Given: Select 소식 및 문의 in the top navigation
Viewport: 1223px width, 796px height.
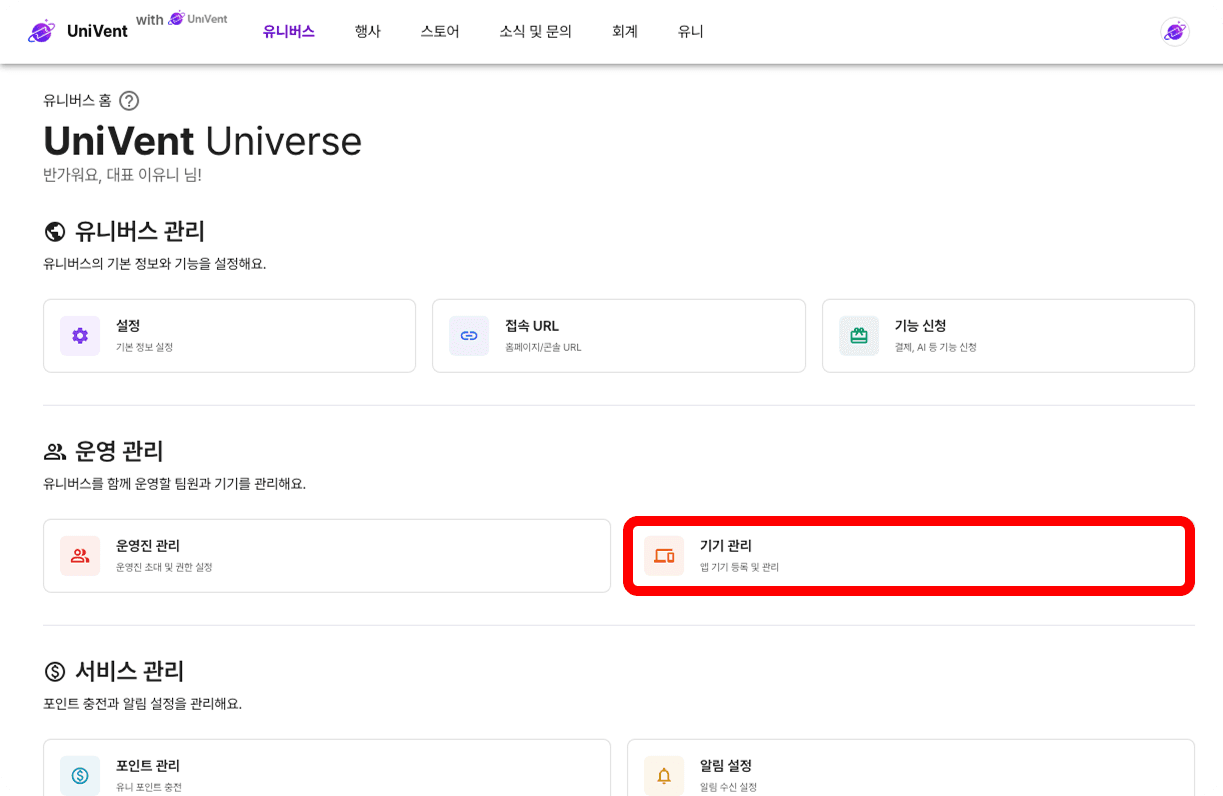Looking at the screenshot, I should (x=534, y=31).
